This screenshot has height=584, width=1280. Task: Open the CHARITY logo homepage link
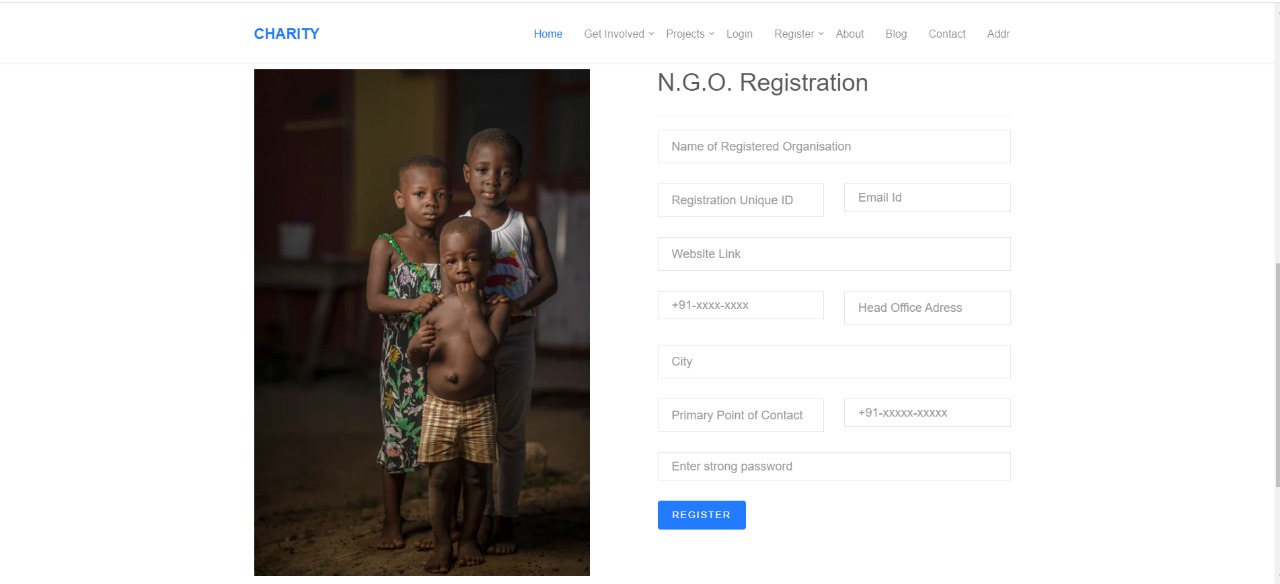(x=287, y=34)
